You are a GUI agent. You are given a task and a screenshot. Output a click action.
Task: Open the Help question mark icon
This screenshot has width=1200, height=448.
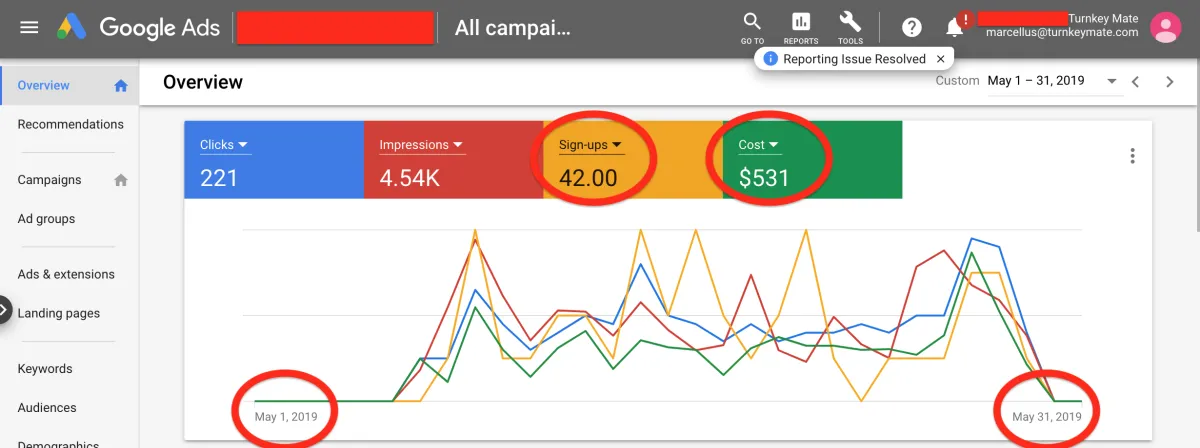point(911,27)
